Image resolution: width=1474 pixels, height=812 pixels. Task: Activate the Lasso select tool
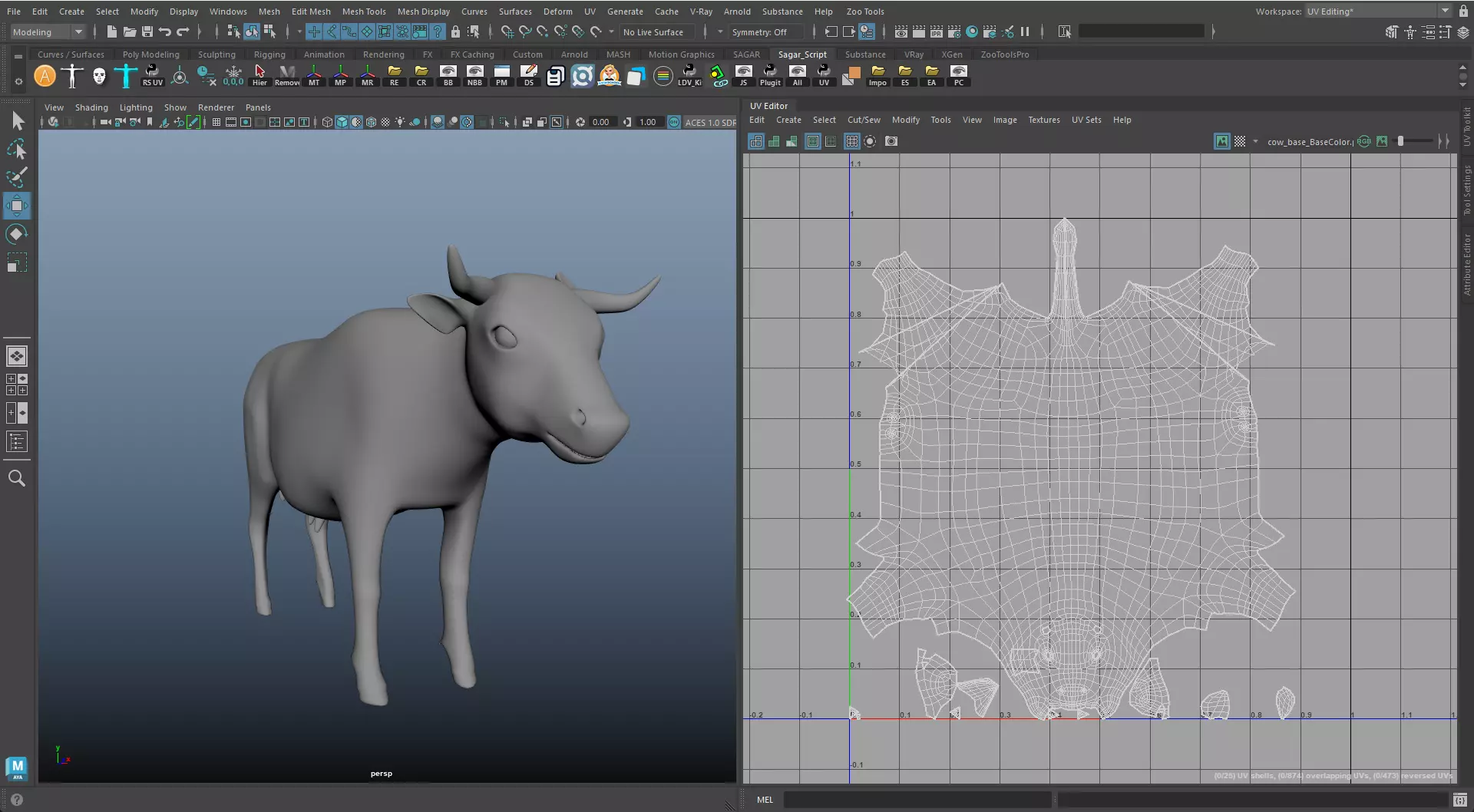coord(17,149)
